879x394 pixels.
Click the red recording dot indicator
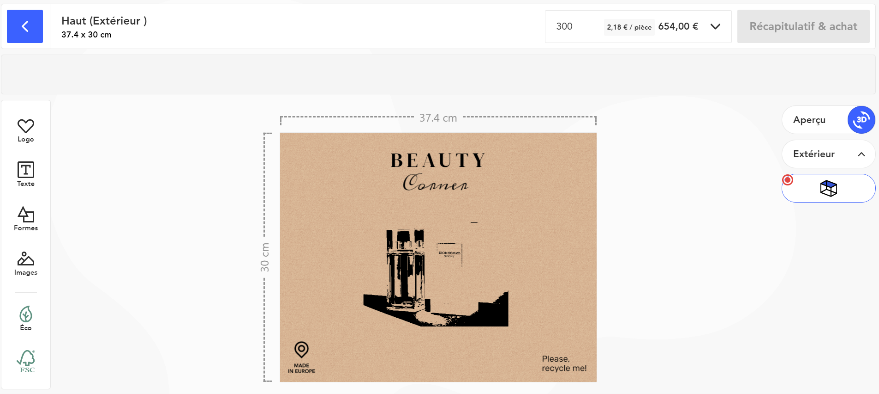(x=788, y=180)
